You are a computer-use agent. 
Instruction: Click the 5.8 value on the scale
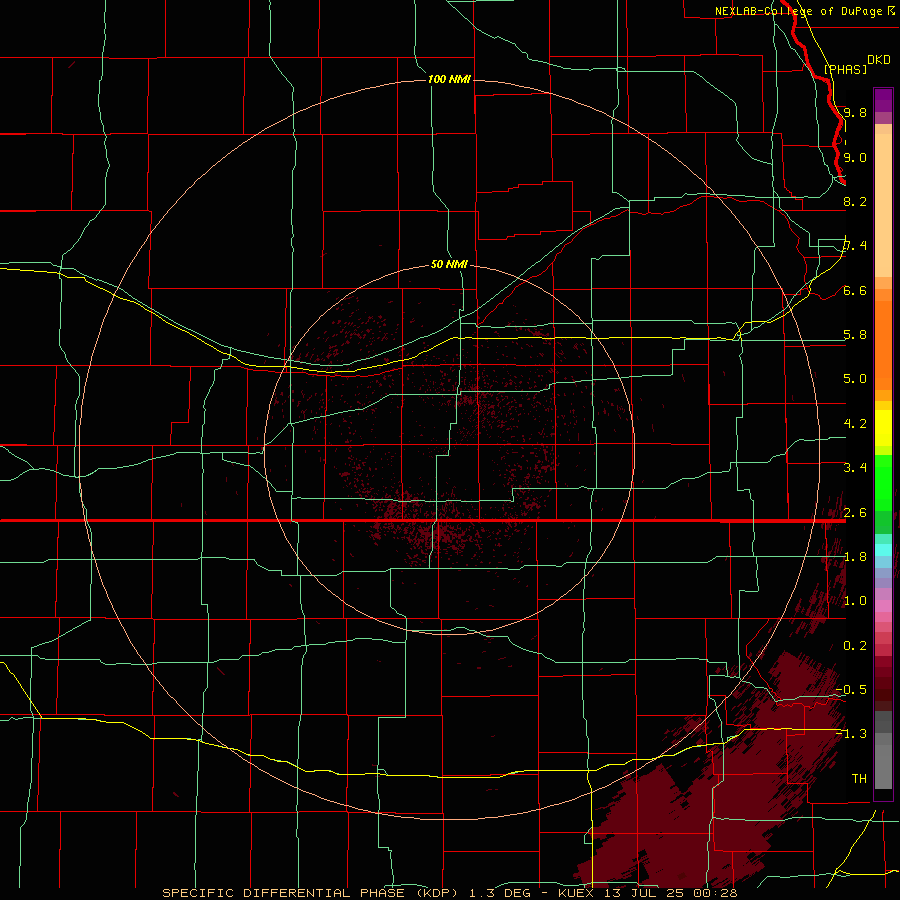(x=855, y=335)
